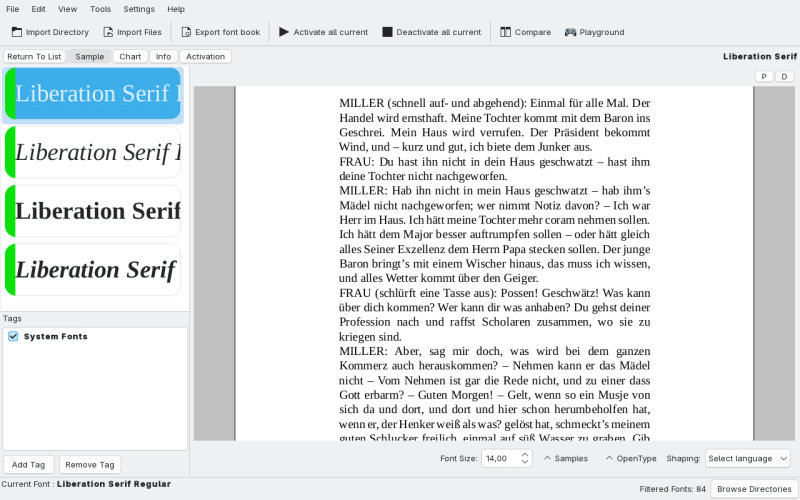Click the Font Size input field
The width and height of the screenshot is (800, 500).
click(x=501, y=458)
